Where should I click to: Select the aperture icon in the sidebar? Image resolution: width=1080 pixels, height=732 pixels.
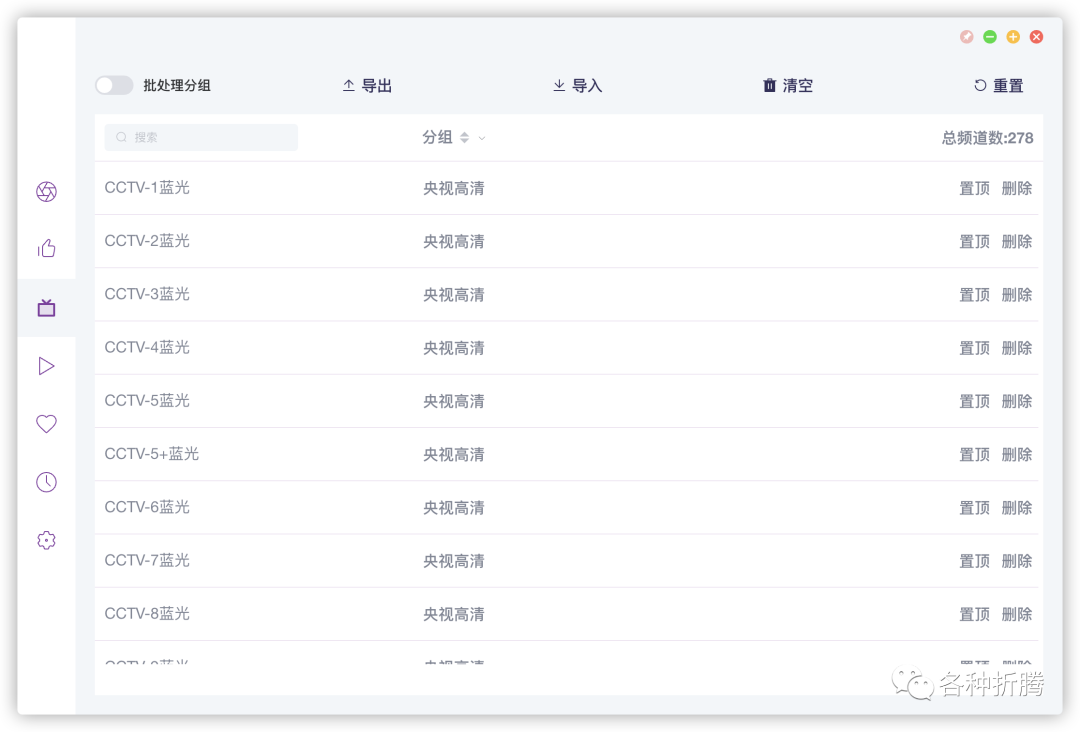[46, 191]
